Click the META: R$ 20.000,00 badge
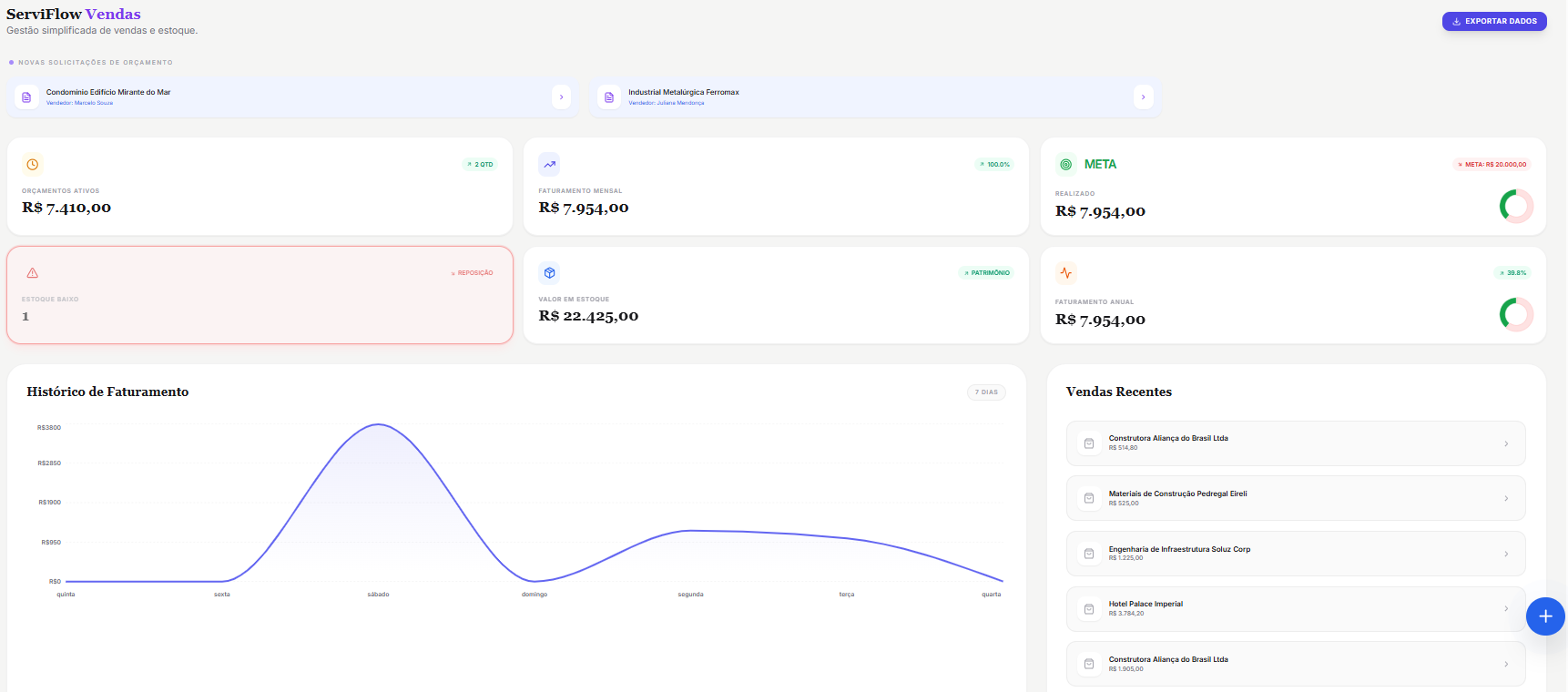The width and height of the screenshot is (1568, 692). (1492, 165)
